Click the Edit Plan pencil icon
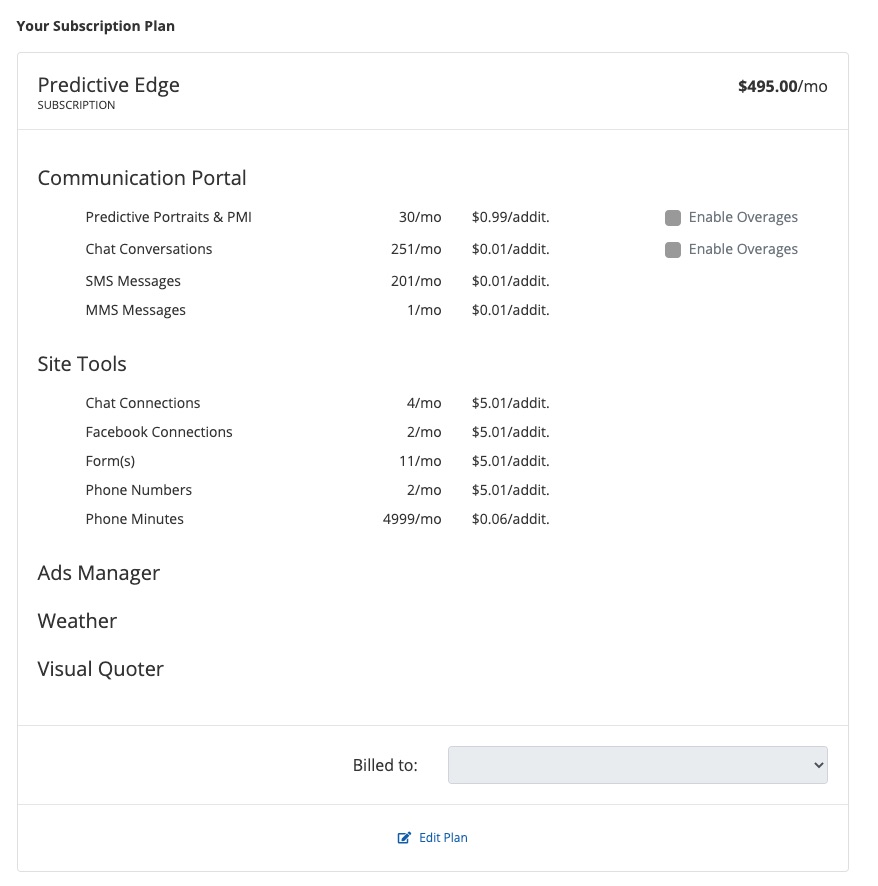The height and width of the screenshot is (886, 878). pyautogui.click(x=404, y=838)
